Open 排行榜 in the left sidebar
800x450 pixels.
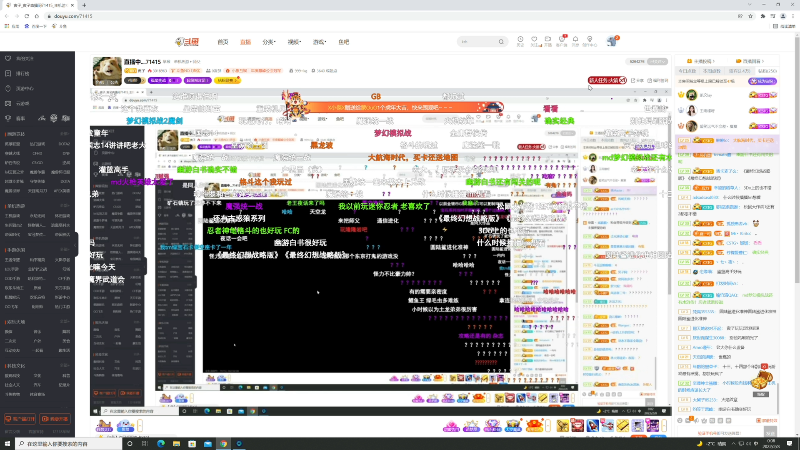click(x=22, y=73)
